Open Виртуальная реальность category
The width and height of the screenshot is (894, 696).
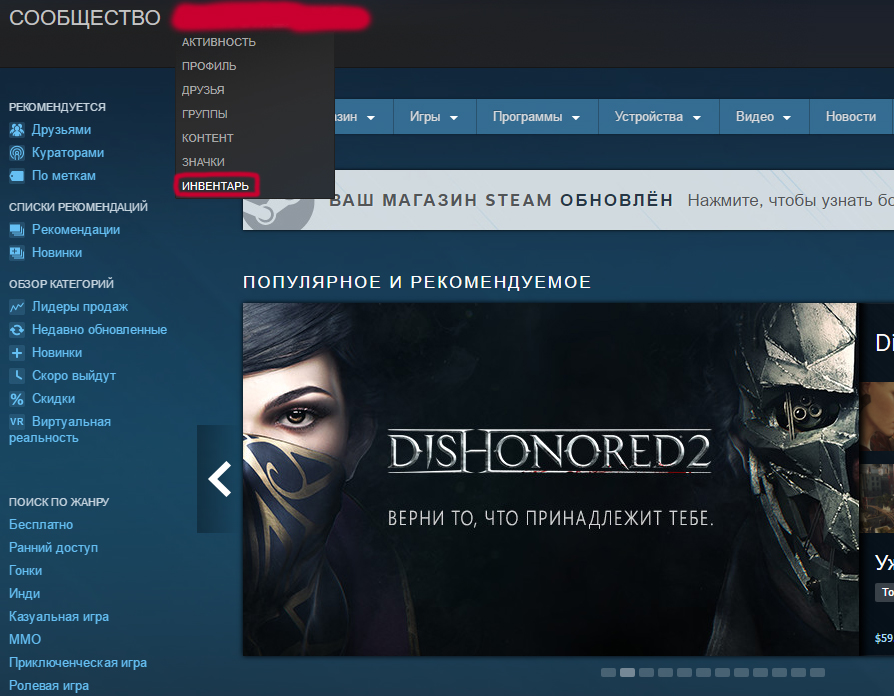(x=60, y=430)
